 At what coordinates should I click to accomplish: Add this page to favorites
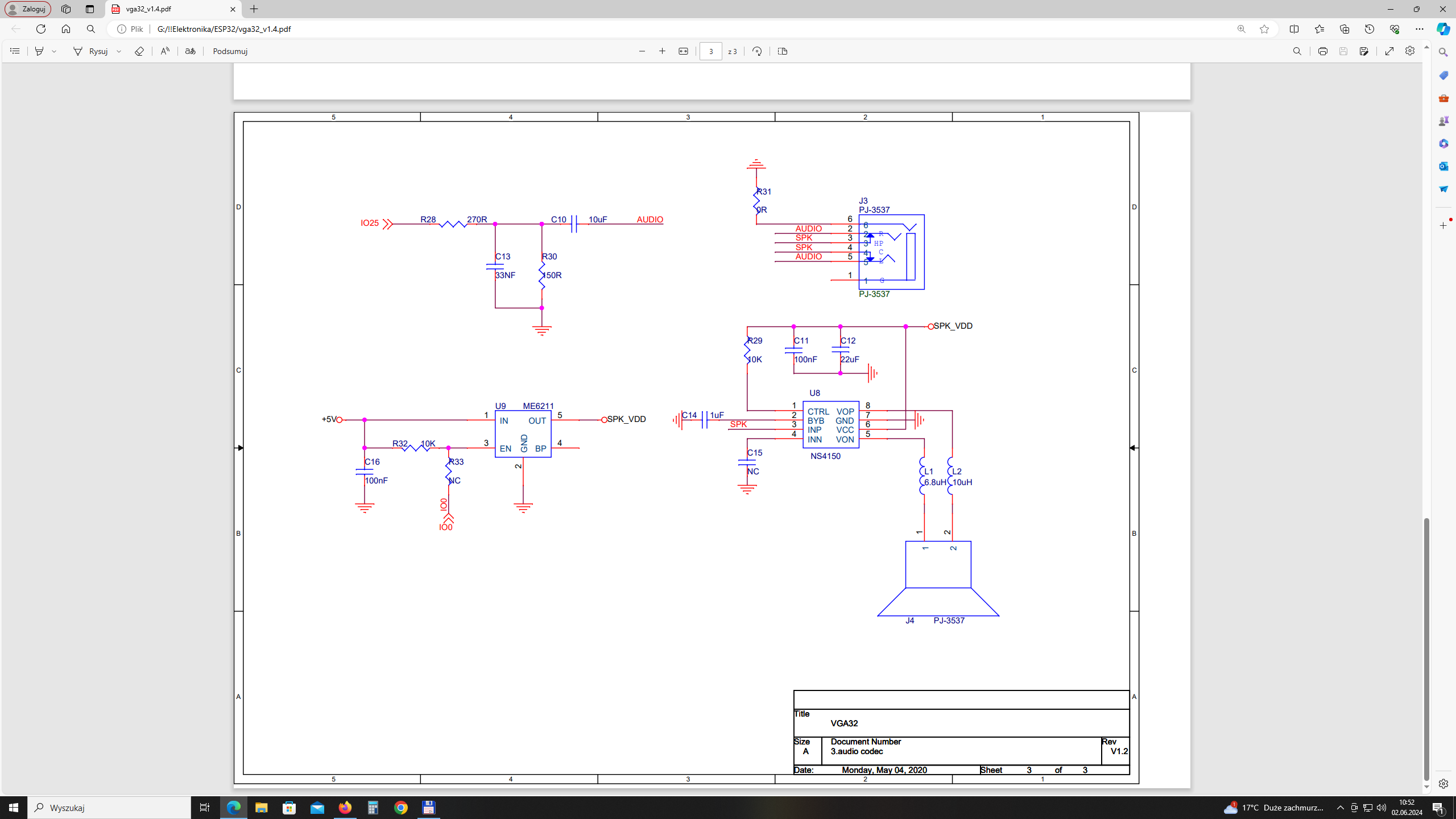(x=1264, y=29)
